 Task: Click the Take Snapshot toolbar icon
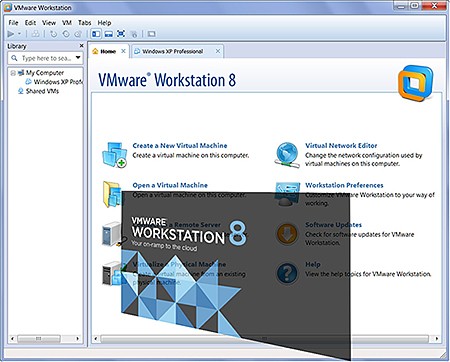[x=53, y=34]
